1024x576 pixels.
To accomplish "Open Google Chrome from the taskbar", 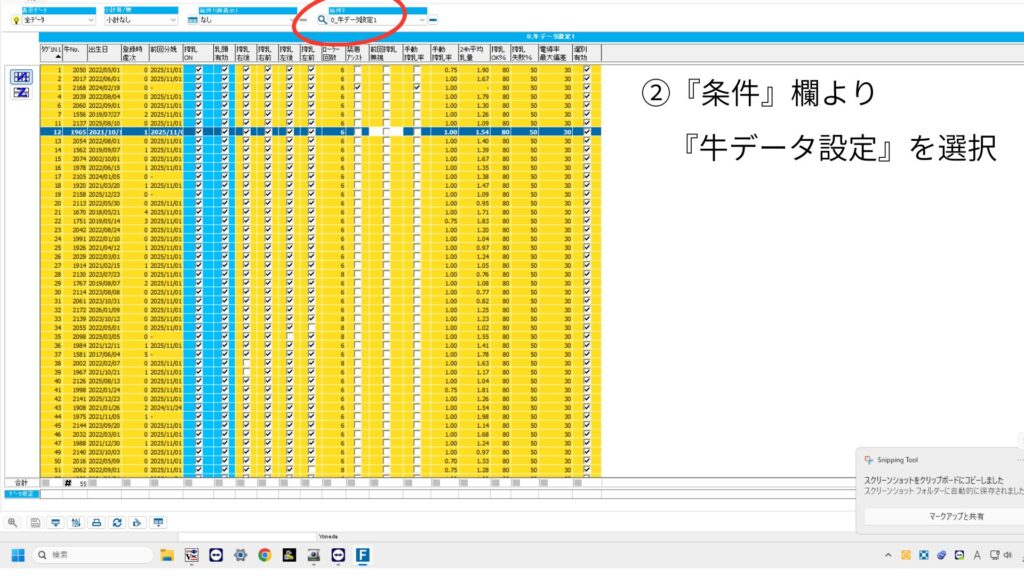I will [x=264, y=555].
